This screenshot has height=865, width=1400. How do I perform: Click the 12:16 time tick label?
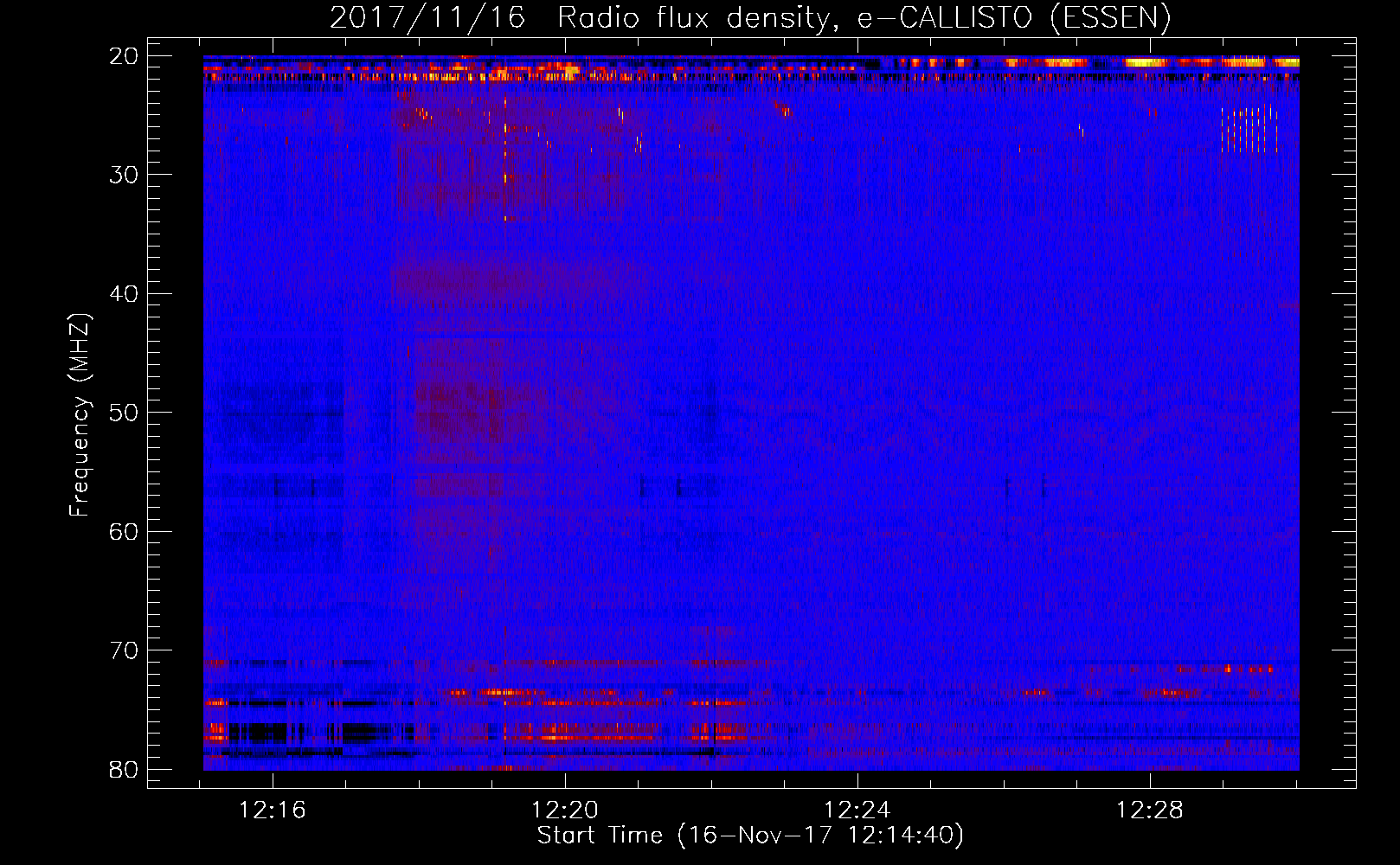tap(273, 811)
